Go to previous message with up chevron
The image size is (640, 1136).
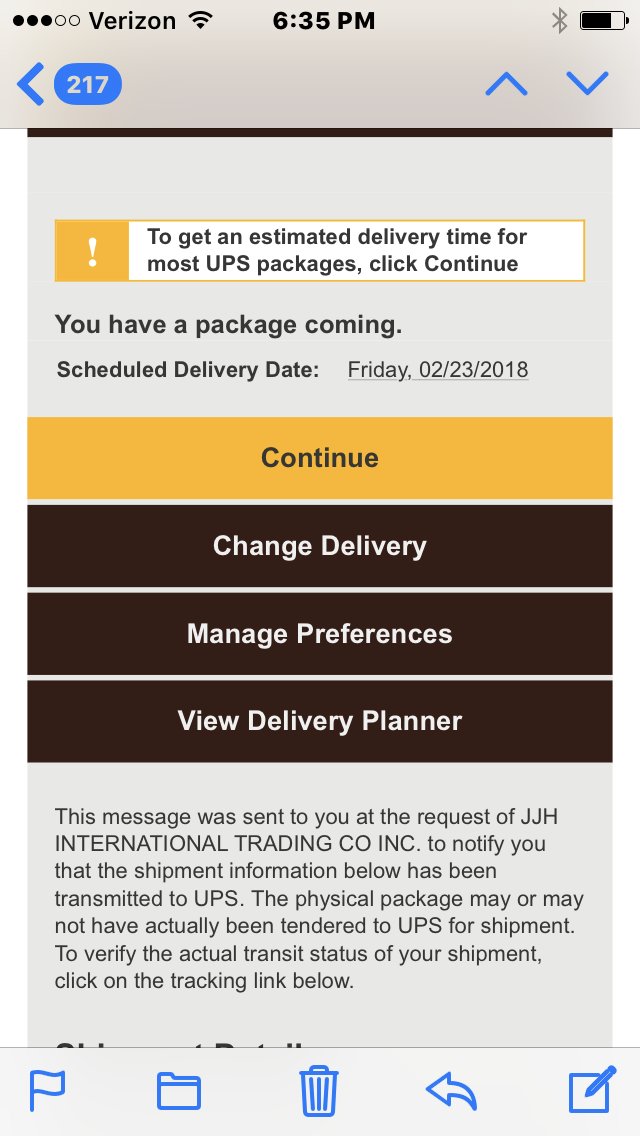tap(507, 84)
